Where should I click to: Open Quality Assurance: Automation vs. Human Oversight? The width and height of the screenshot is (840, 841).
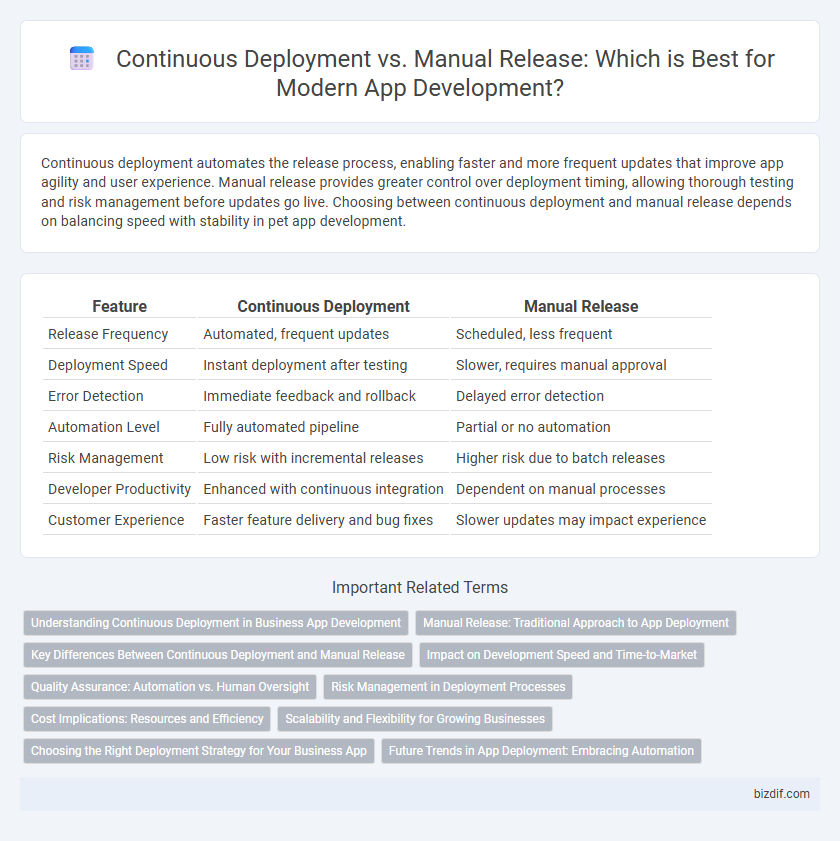[170, 687]
